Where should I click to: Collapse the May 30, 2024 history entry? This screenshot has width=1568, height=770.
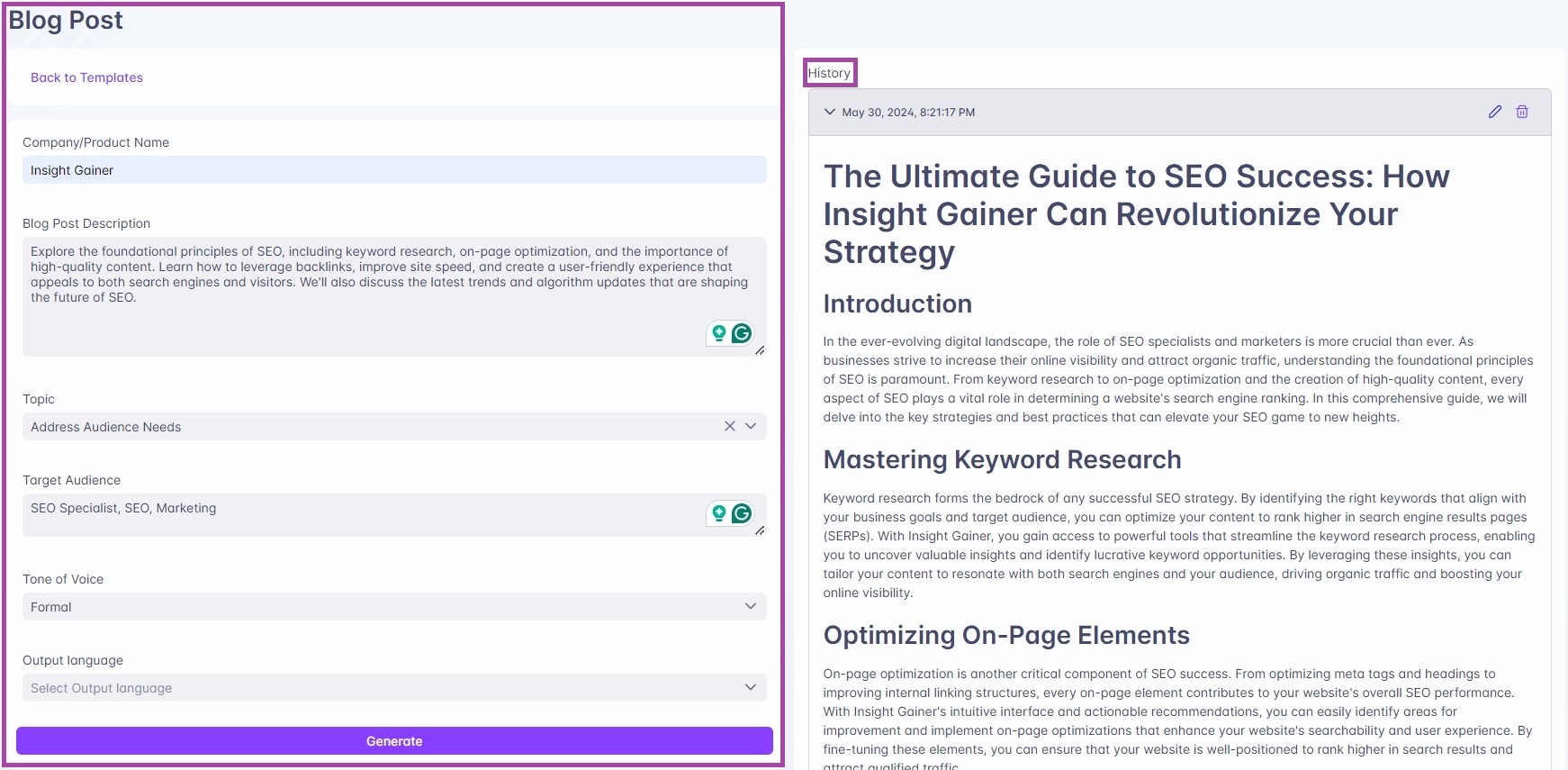[x=830, y=112]
